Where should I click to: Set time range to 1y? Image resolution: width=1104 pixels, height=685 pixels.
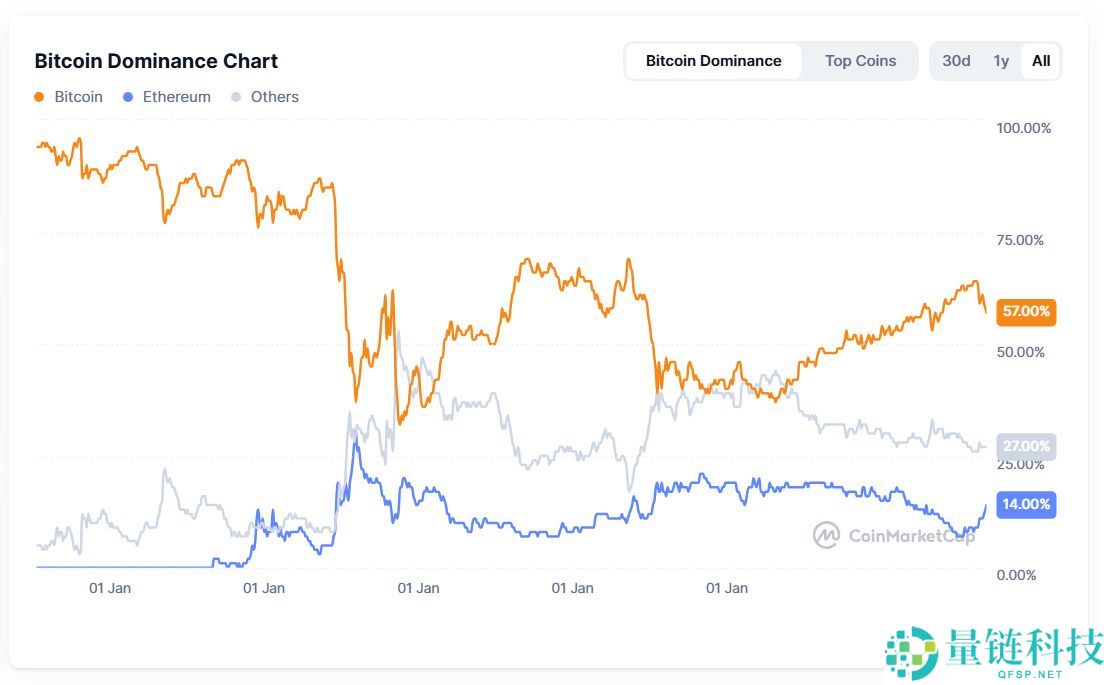(x=1001, y=61)
